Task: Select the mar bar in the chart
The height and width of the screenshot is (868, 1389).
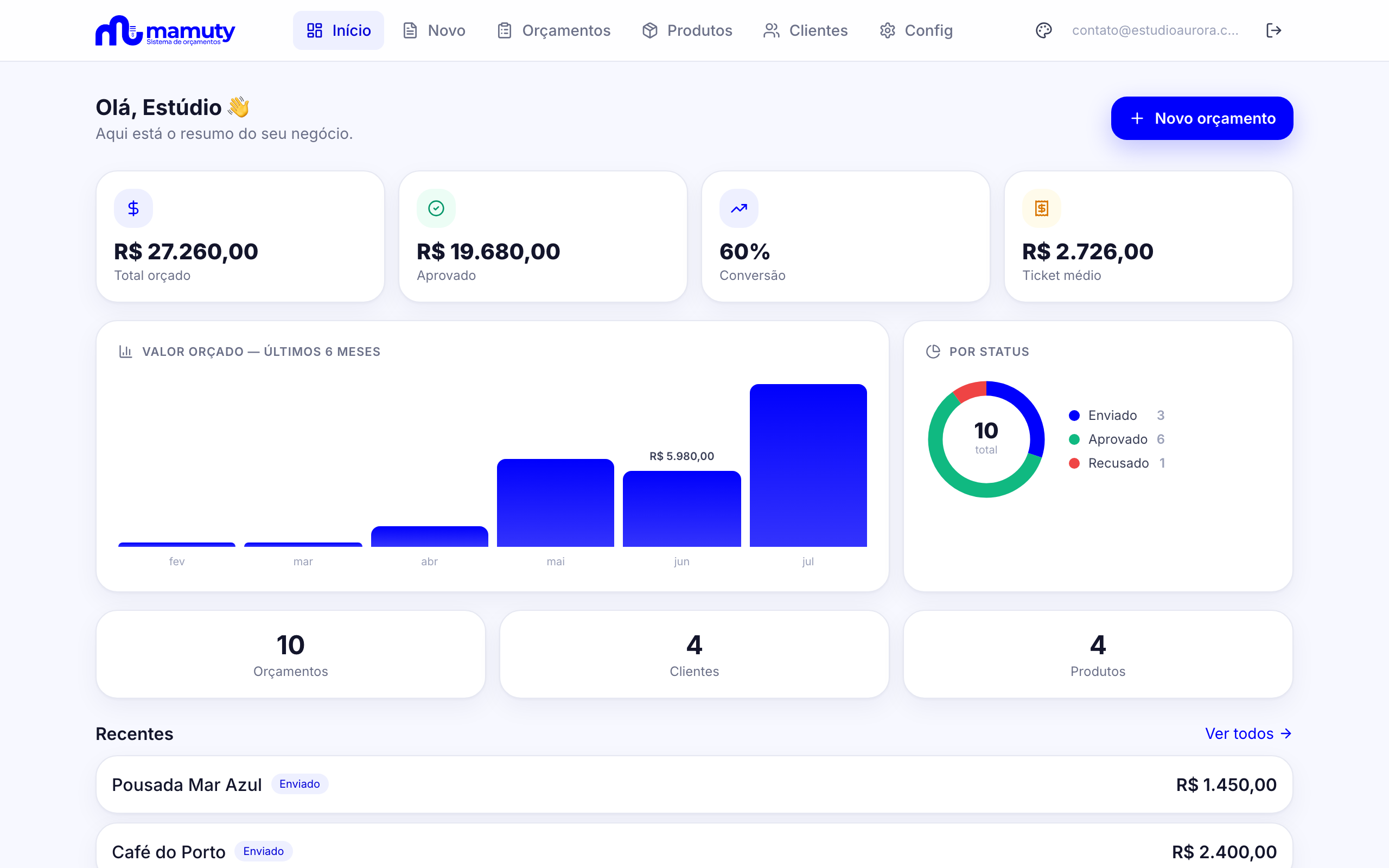Action: click(x=303, y=544)
